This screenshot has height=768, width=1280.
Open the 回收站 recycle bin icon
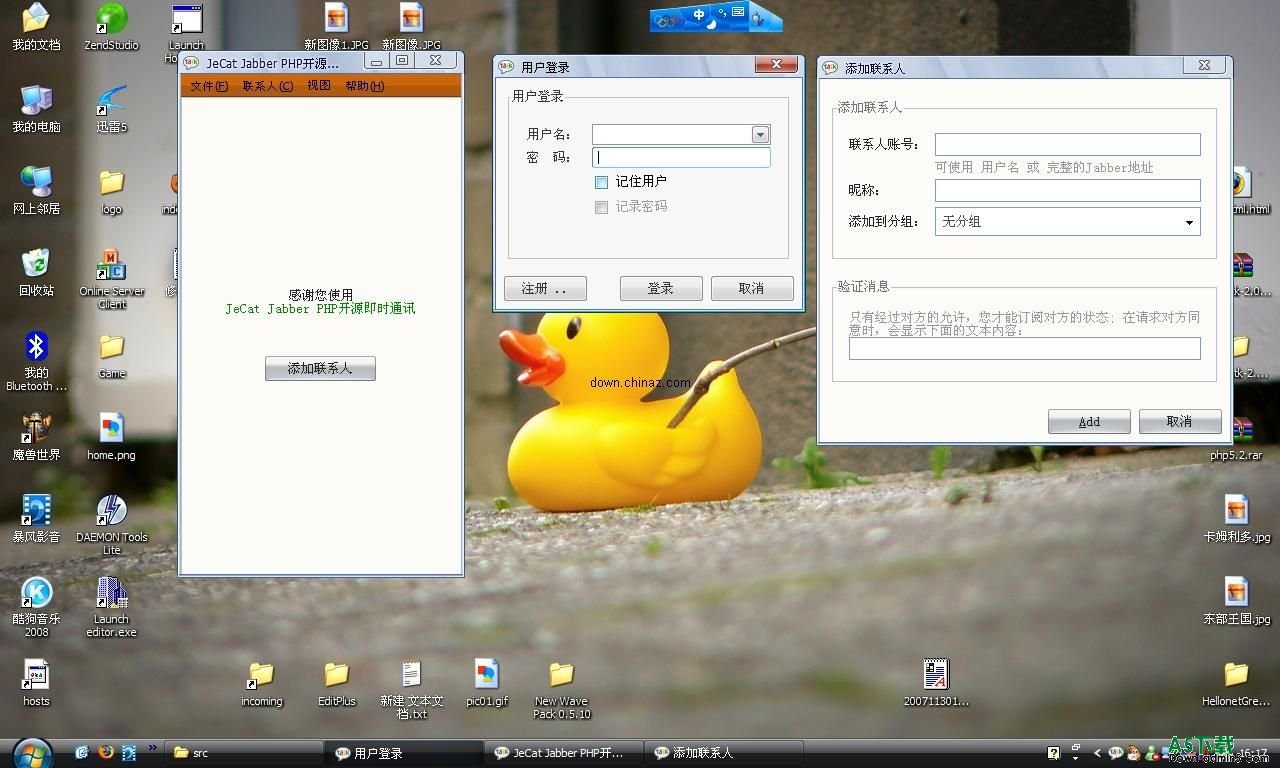pyautogui.click(x=36, y=265)
